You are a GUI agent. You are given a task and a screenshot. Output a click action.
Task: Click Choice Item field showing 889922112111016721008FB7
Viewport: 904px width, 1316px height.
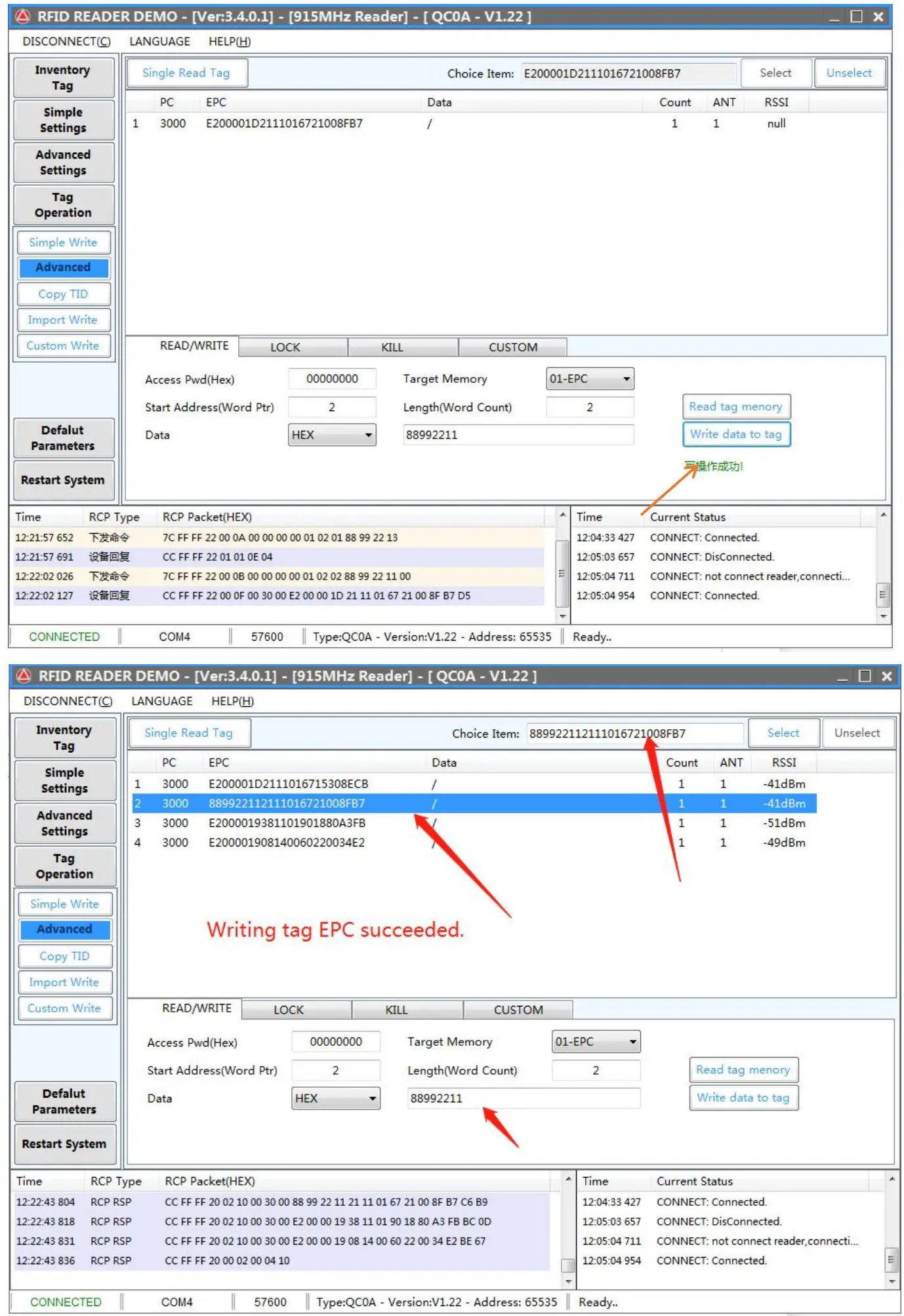tap(635, 733)
